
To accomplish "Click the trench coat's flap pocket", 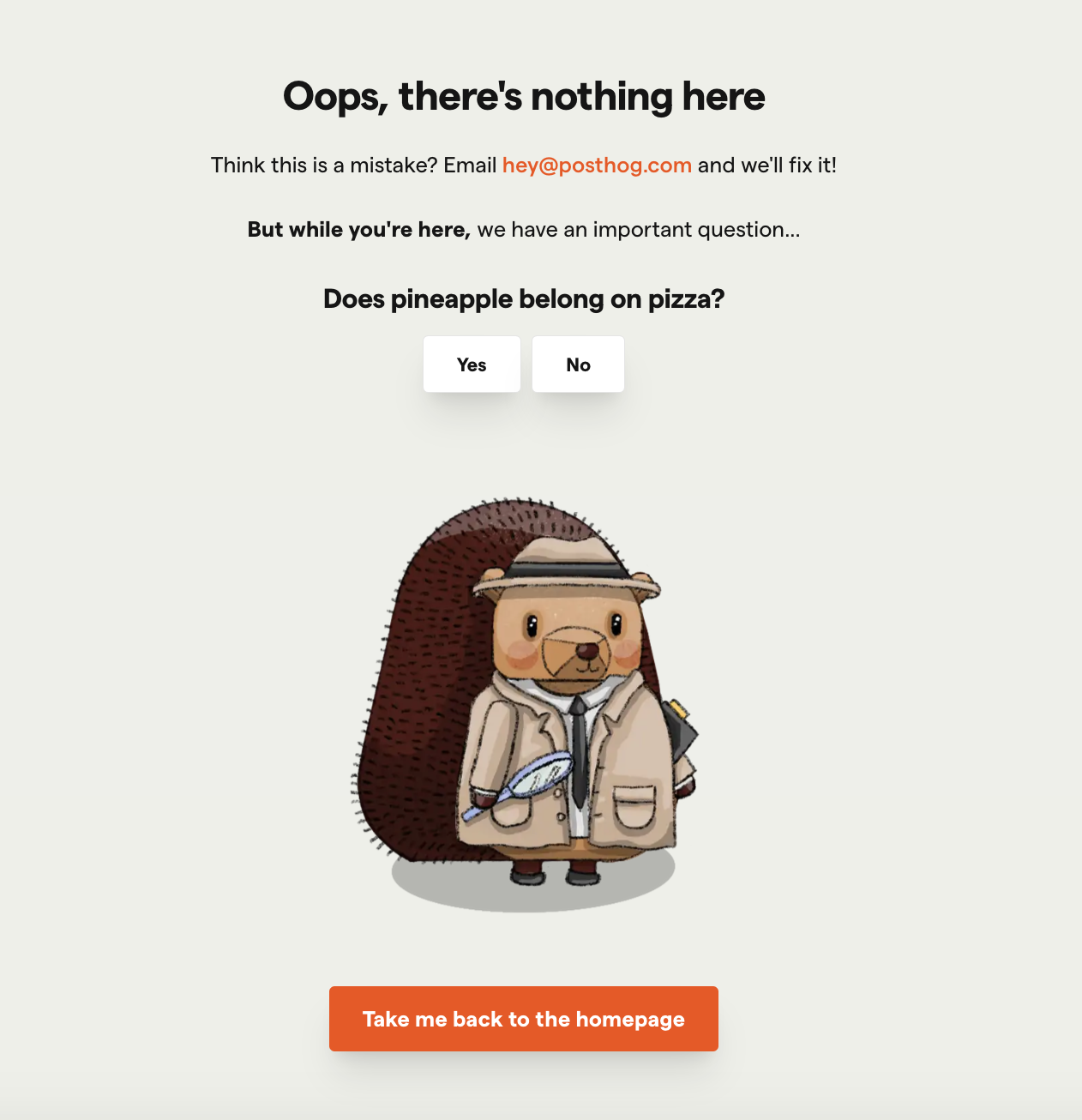I will 635,808.
